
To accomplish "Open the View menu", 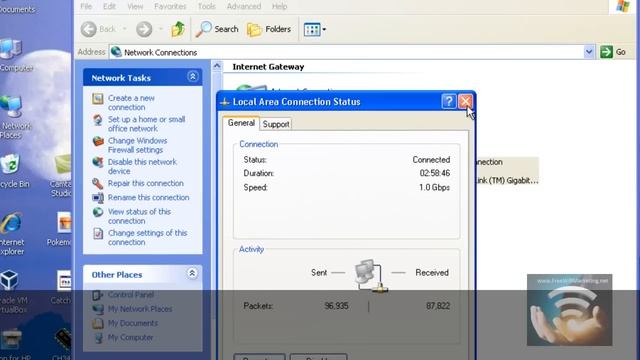I will click(x=135, y=6).
